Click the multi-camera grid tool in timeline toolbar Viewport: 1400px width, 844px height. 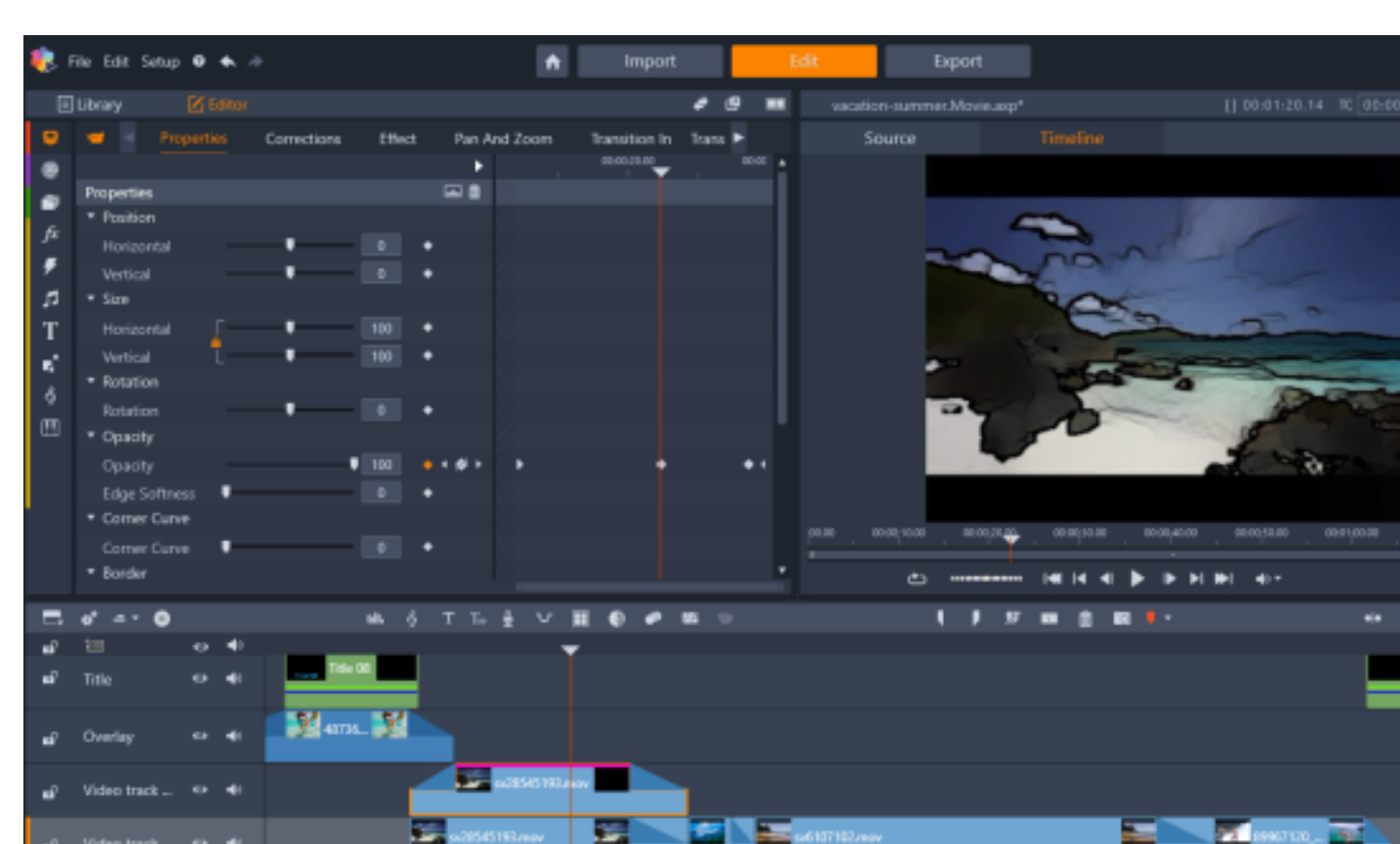pyautogui.click(x=581, y=618)
